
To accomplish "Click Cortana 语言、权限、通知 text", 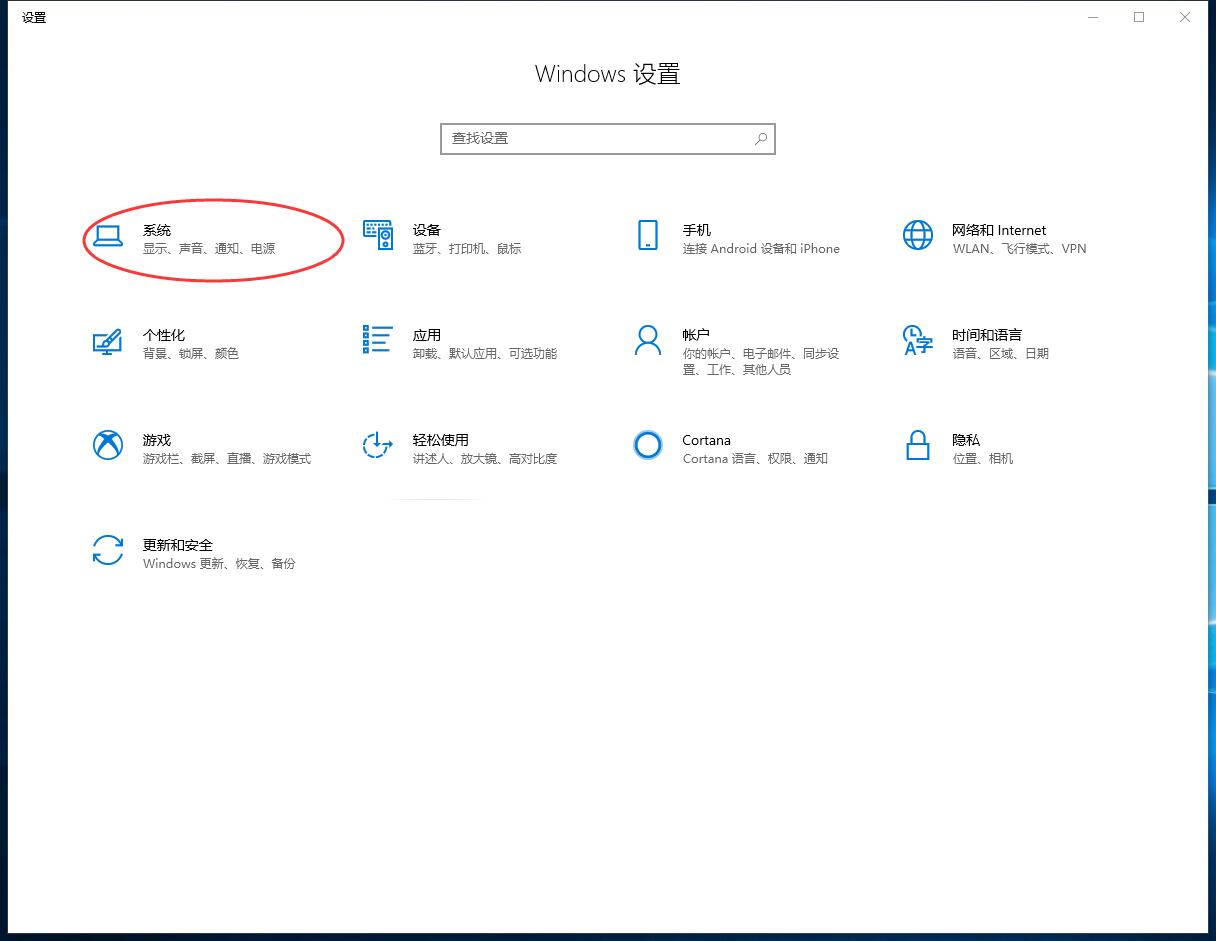I will (755, 459).
